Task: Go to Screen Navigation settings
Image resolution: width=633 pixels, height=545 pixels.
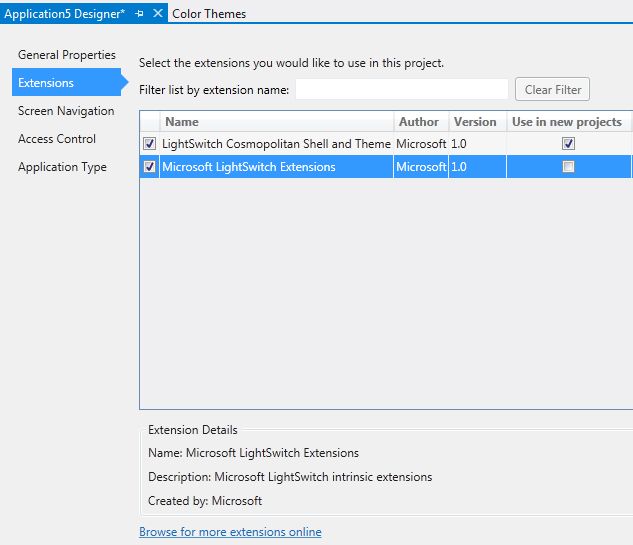Action: point(66,111)
